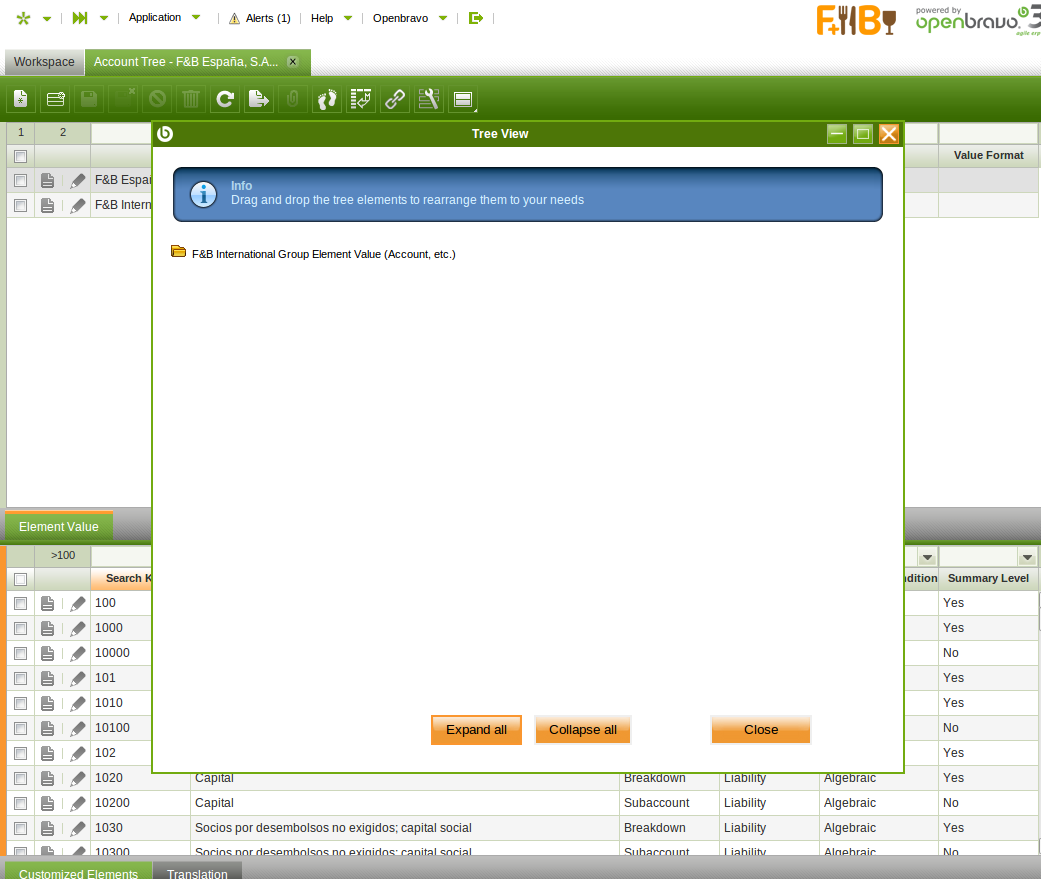1041x879 pixels.
Task: Click the New Document toolbar icon
Action: [x=21, y=100]
